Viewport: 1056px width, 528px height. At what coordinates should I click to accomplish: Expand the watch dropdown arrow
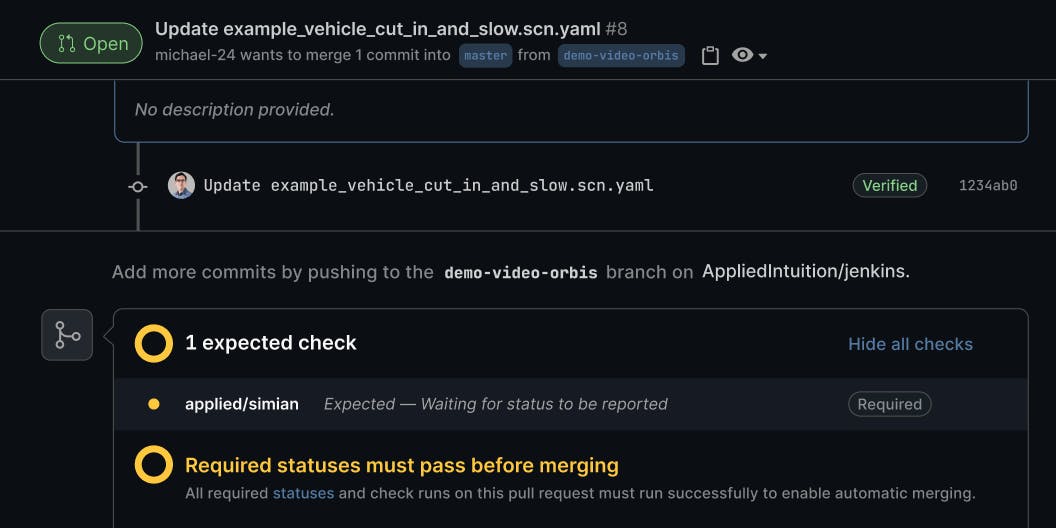coord(763,56)
